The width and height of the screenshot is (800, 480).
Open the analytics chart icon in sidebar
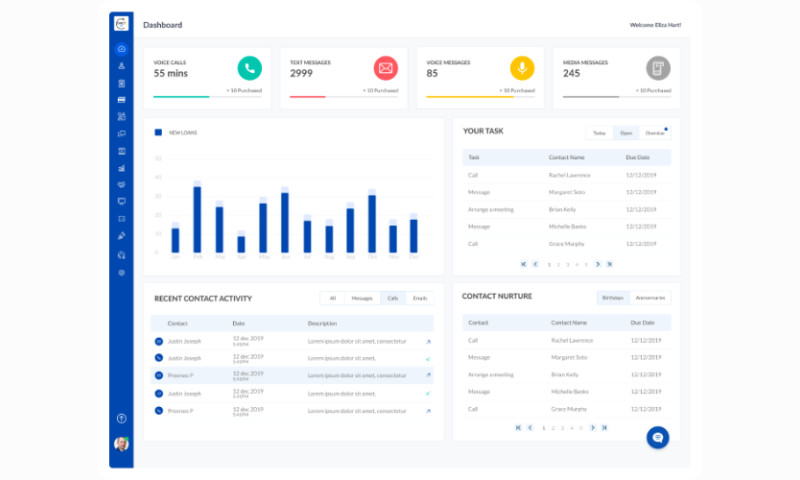click(121, 168)
